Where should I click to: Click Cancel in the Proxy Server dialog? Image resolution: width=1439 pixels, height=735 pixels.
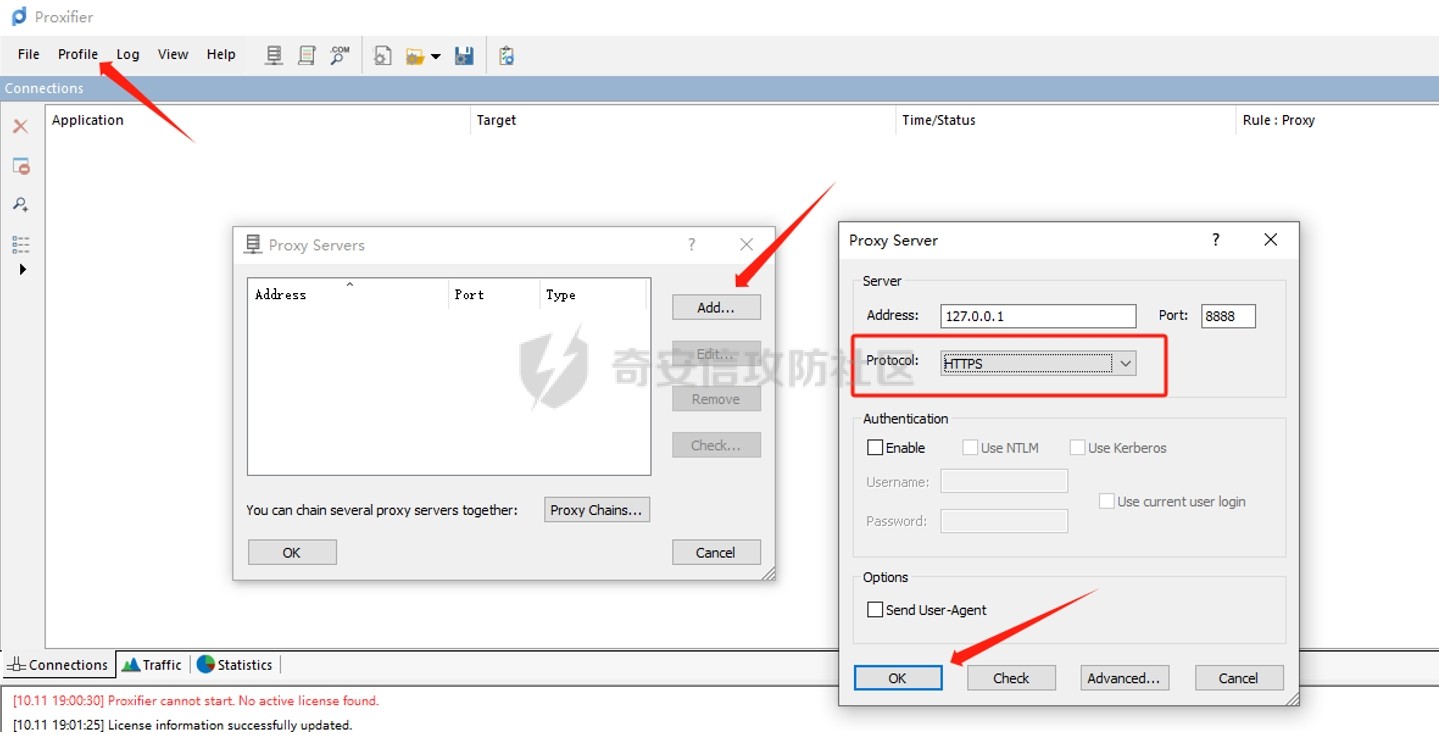(1239, 678)
